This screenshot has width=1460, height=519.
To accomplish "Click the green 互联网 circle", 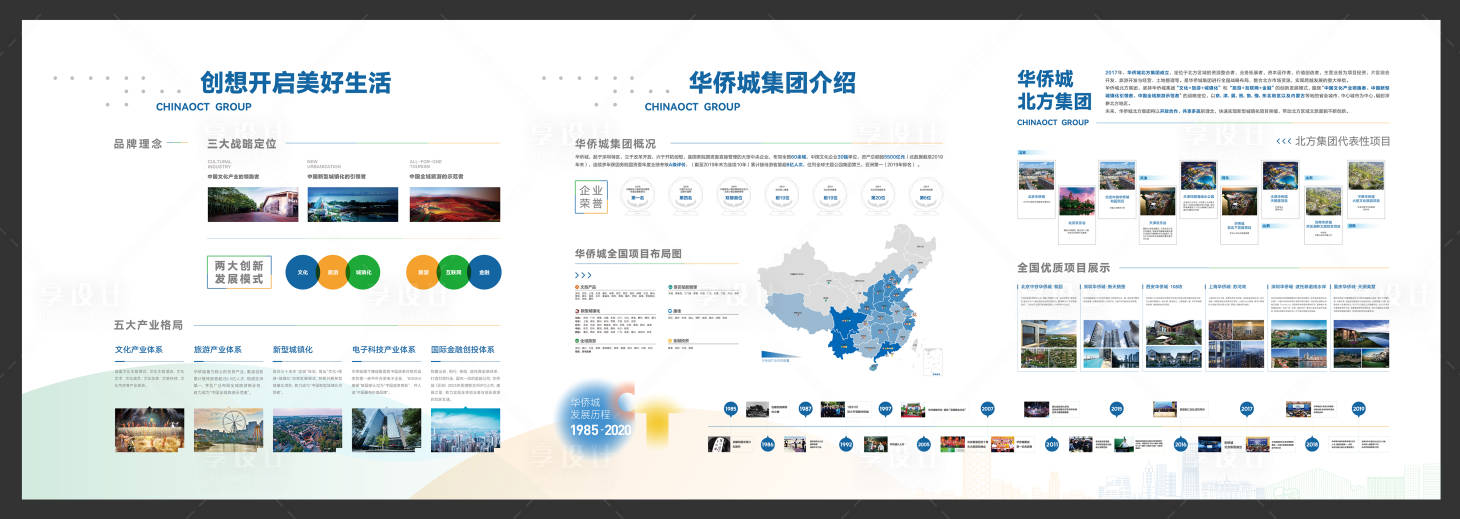I will [454, 272].
